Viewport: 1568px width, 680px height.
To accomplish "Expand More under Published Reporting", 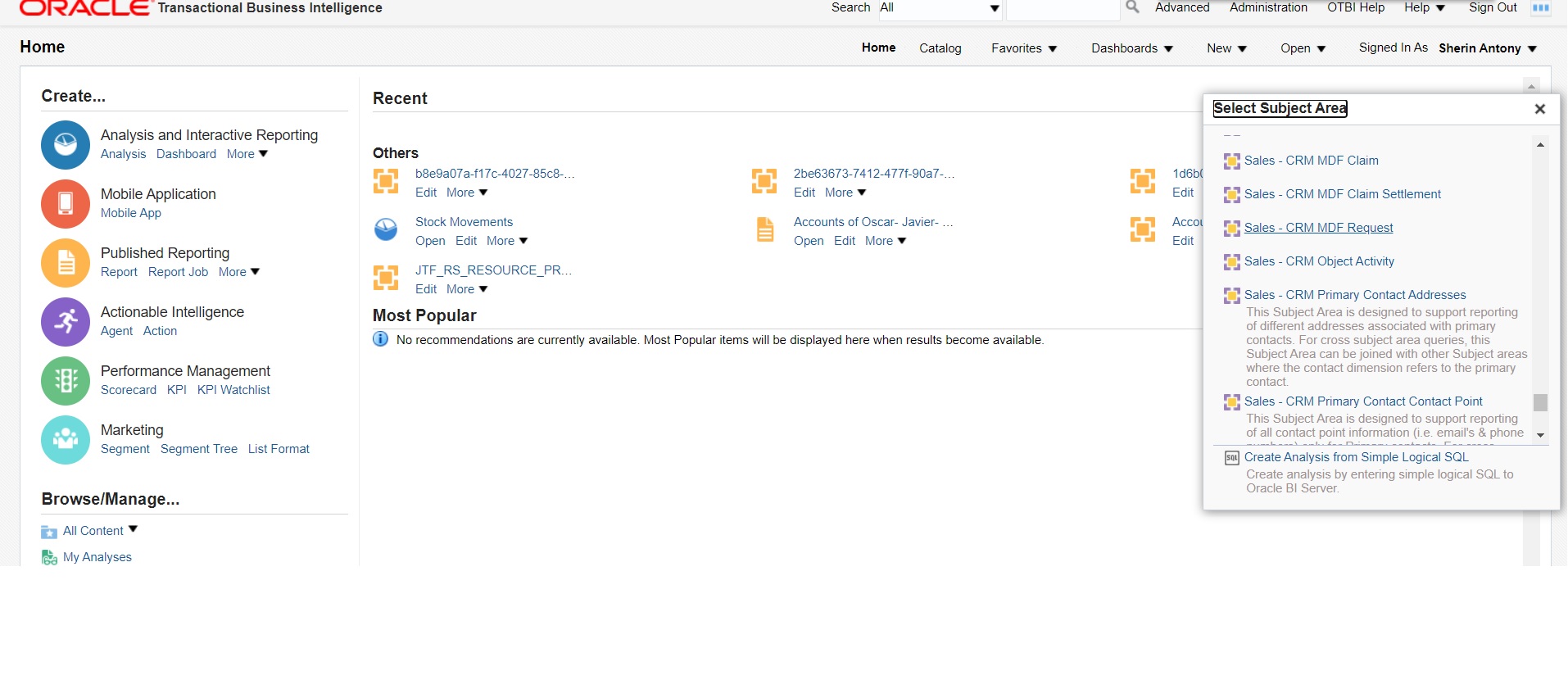I will click(239, 272).
